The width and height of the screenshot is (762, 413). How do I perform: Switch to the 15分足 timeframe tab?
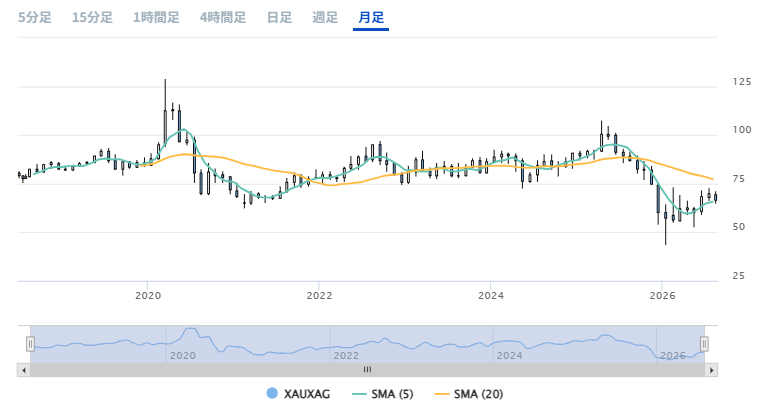[x=92, y=18]
